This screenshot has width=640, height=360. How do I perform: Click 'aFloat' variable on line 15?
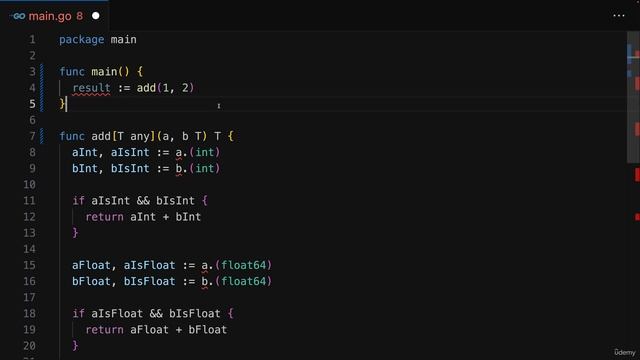91,265
